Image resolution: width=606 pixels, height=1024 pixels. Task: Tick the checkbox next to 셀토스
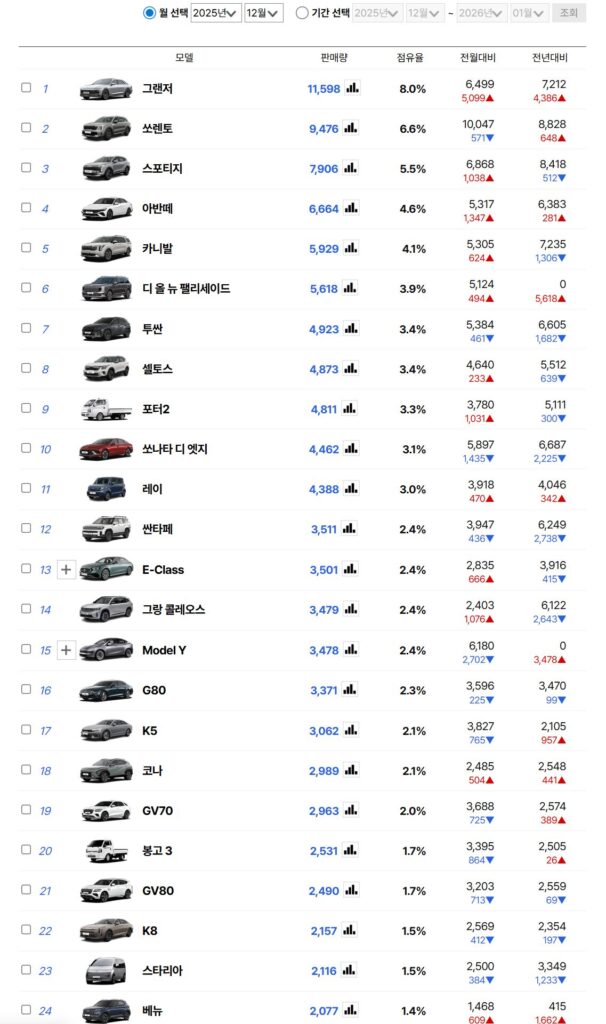click(26, 368)
